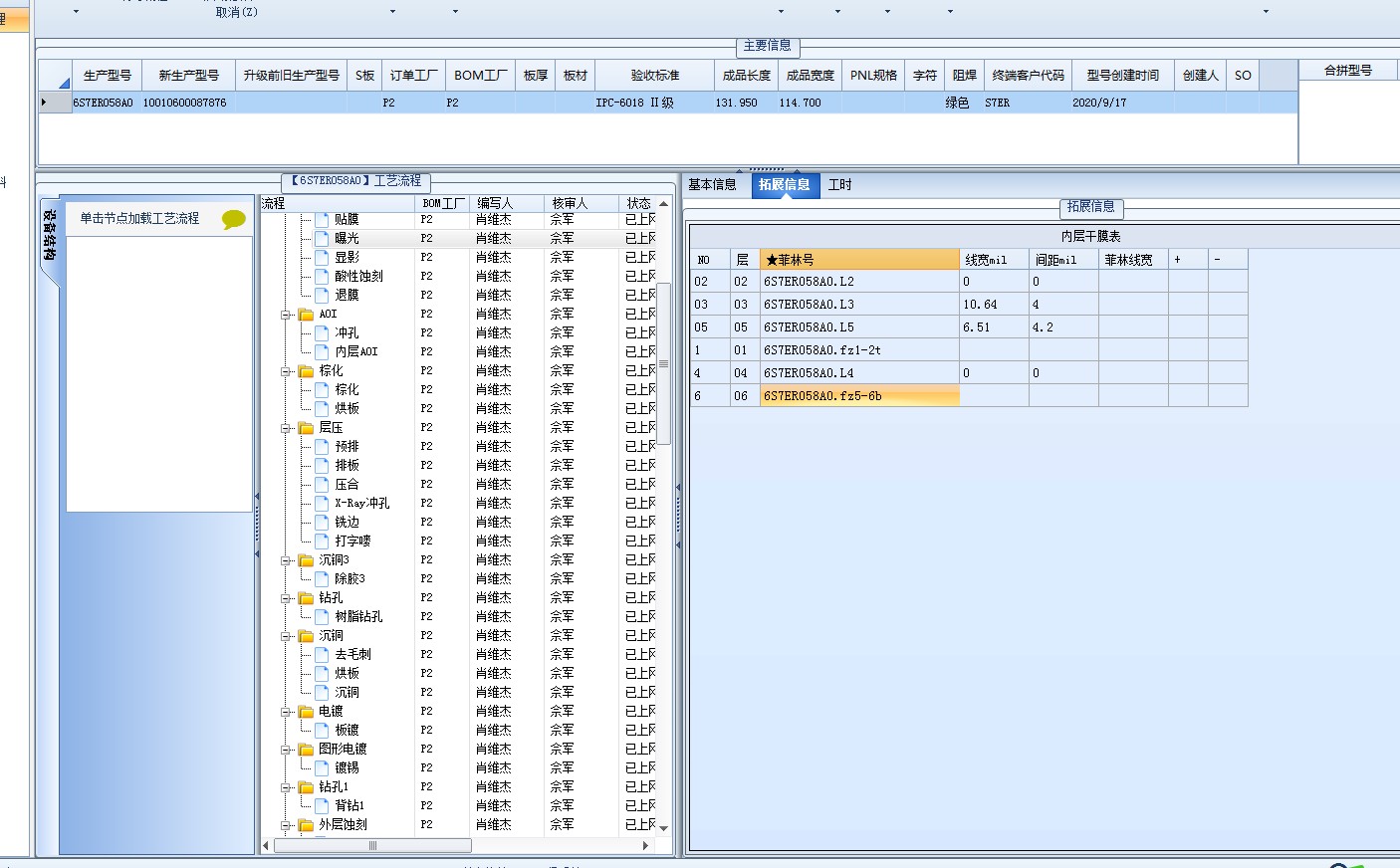The image size is (1400, 868).
Task: Collapse the 电镀 tree node
Action: click(286, 712)
